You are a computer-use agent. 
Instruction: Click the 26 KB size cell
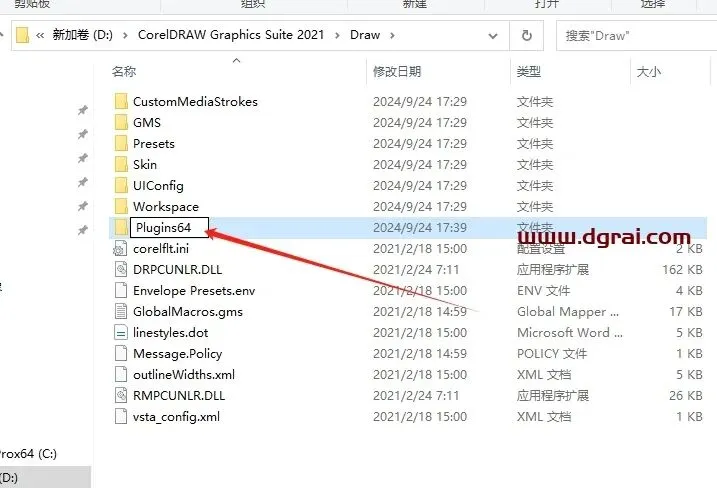[686, 396]
